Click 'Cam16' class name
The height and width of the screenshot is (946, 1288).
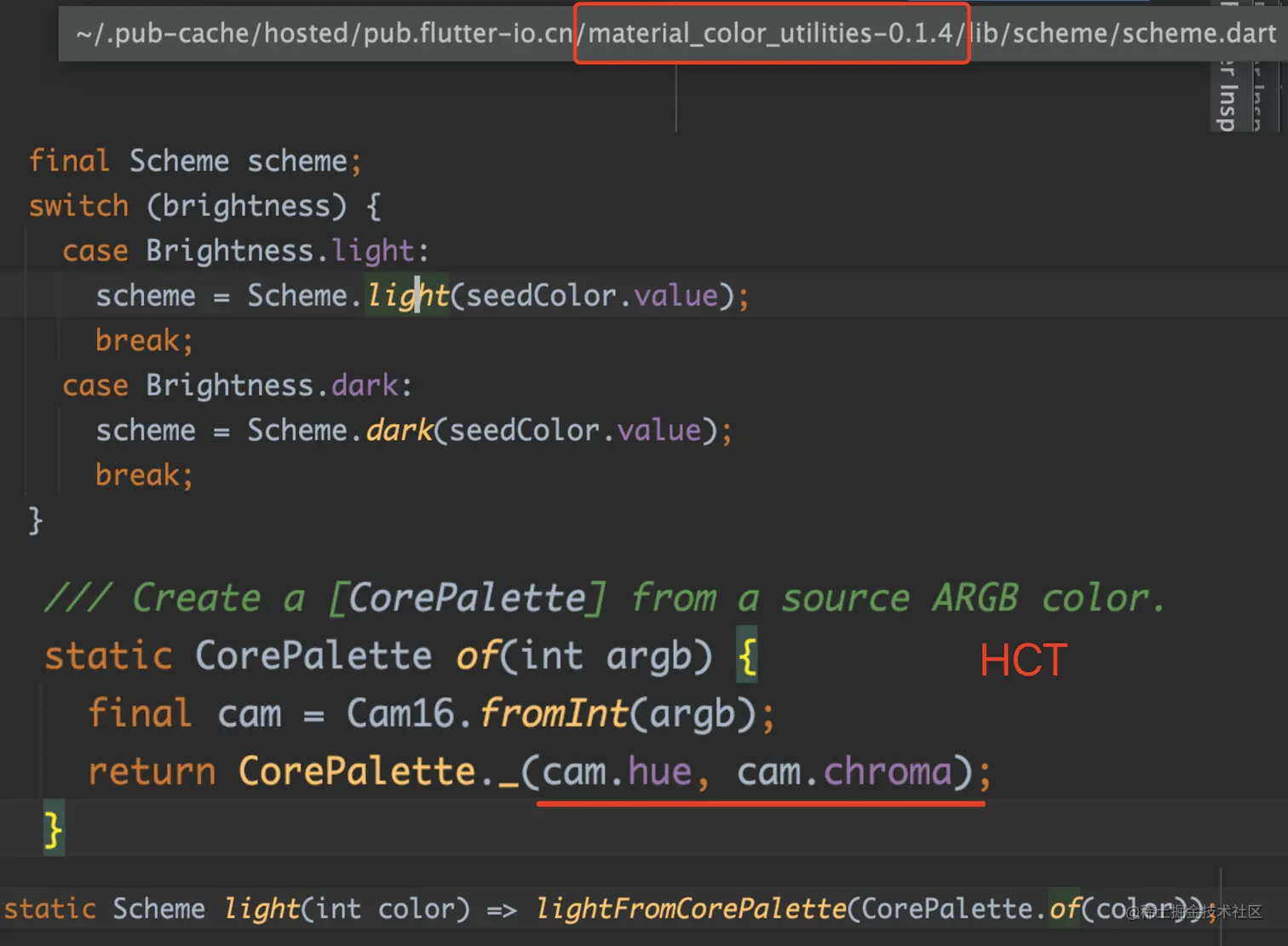[400, 714]
